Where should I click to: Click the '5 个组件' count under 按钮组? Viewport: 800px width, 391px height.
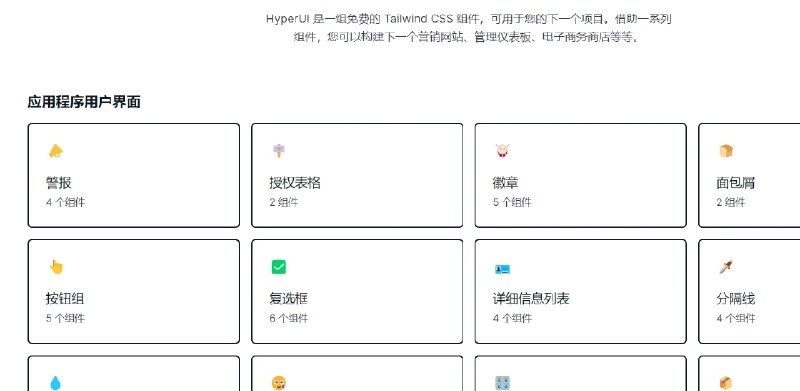point(65,319)
